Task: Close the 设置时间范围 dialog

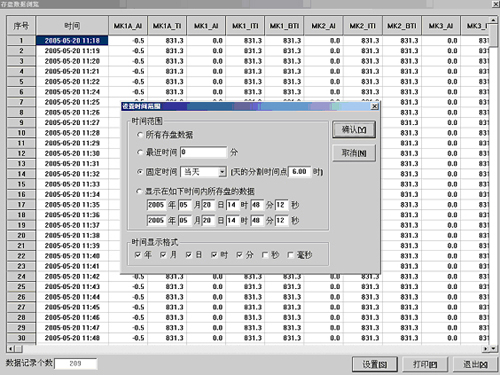Action: point(375,106)
